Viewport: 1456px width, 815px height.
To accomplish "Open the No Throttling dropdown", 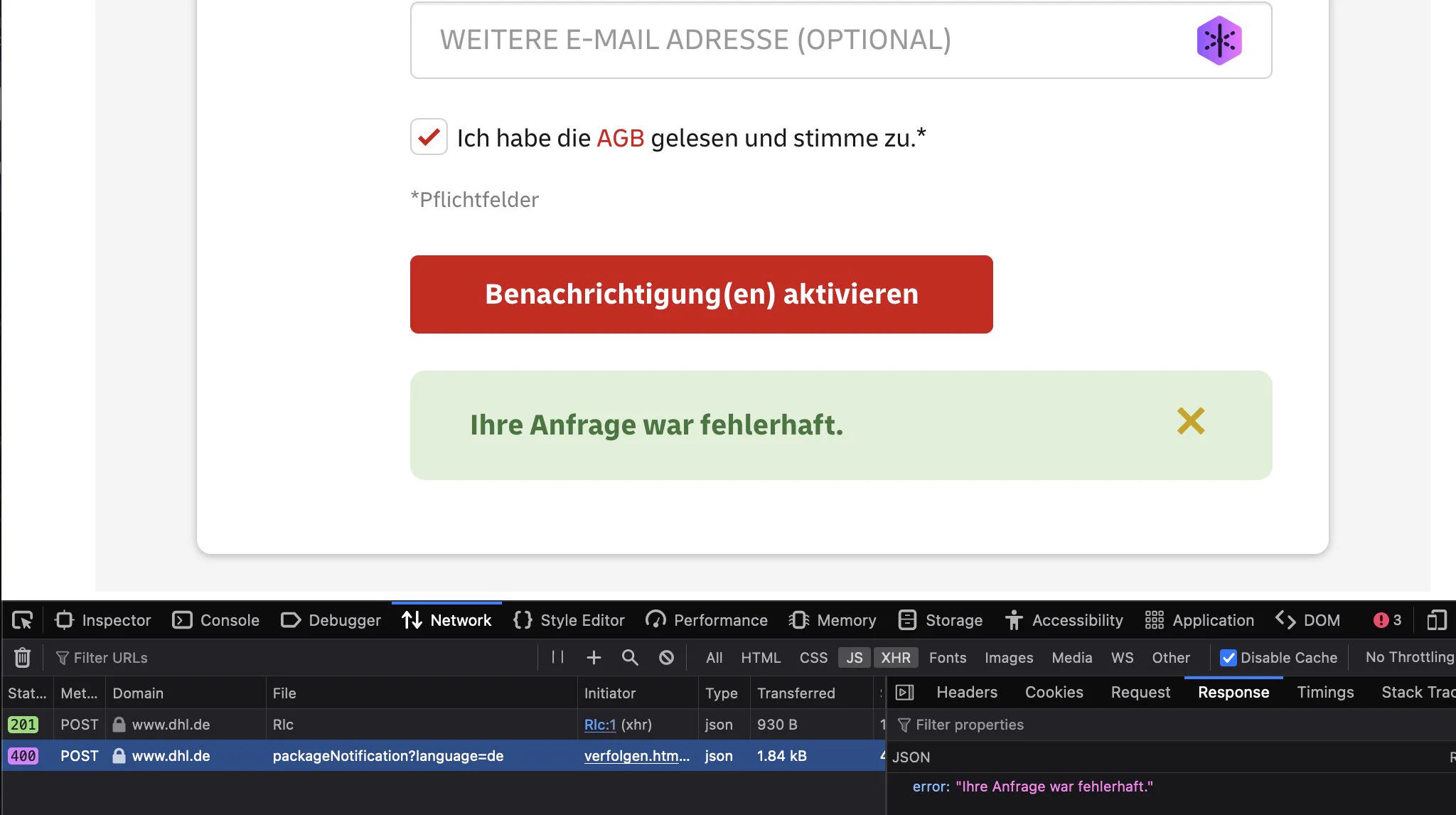I will [x=1409, y=657].
